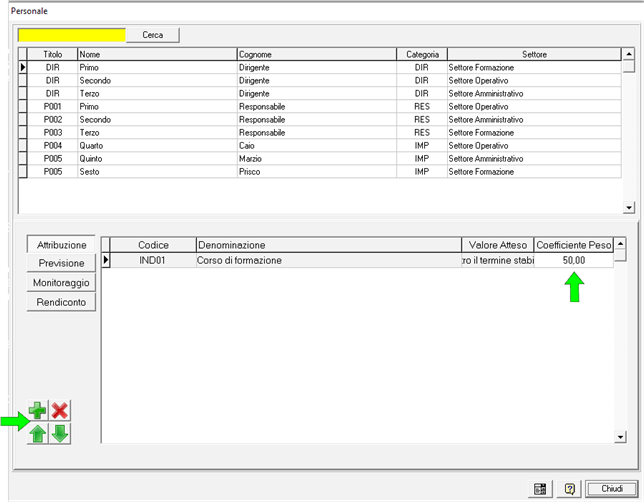
Task: Switch to the Attribuzione tab
Action: [61, 245]
